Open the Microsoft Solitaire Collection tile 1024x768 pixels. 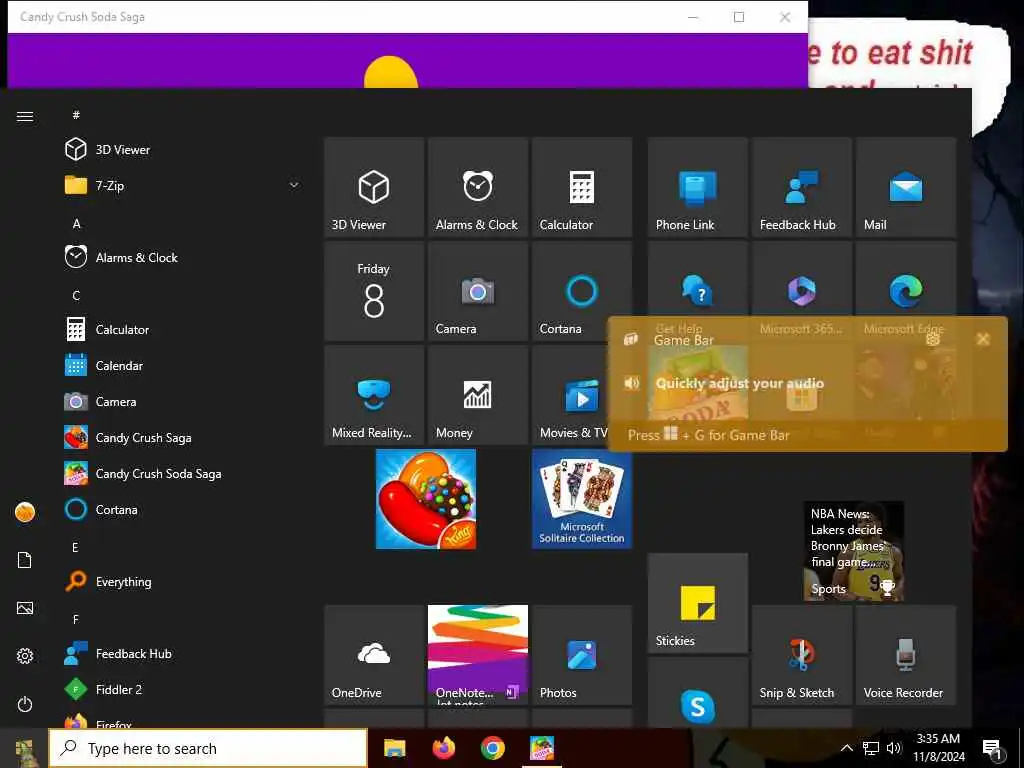581,499
